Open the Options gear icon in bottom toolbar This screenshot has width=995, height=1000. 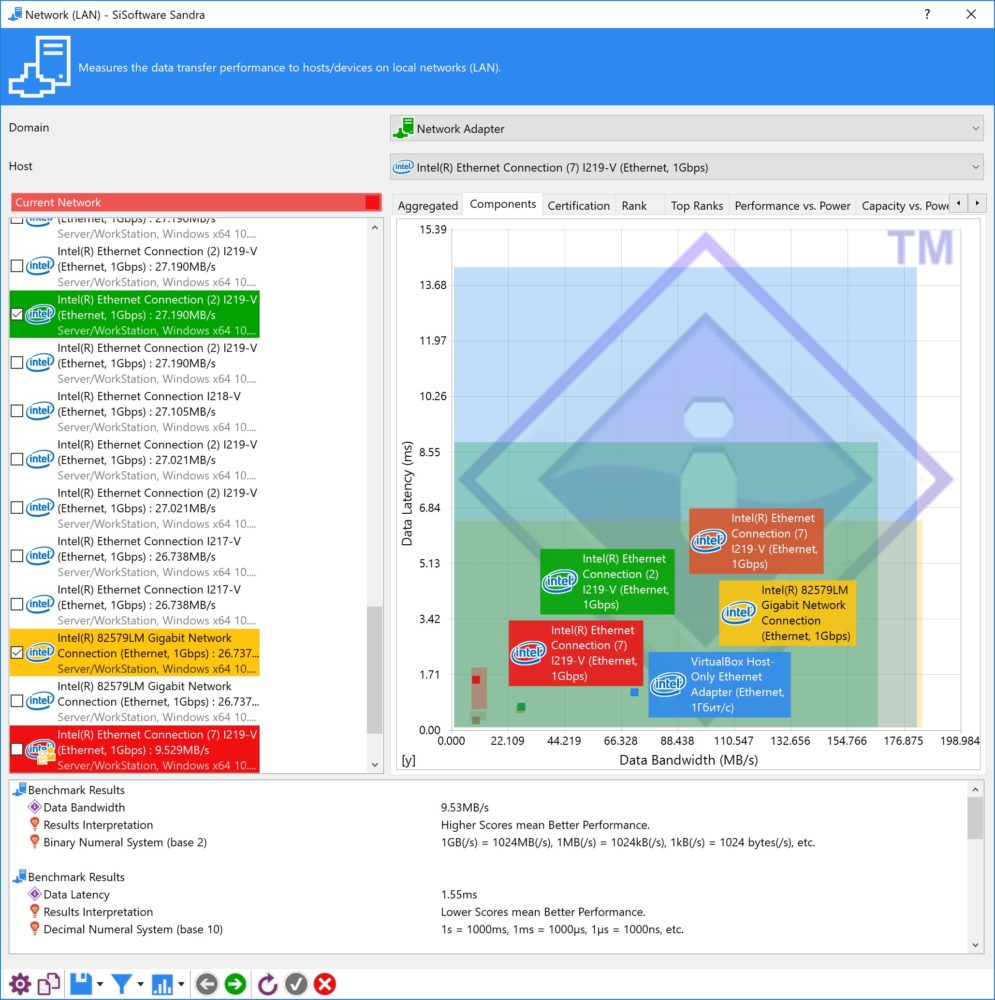[20, 984]
